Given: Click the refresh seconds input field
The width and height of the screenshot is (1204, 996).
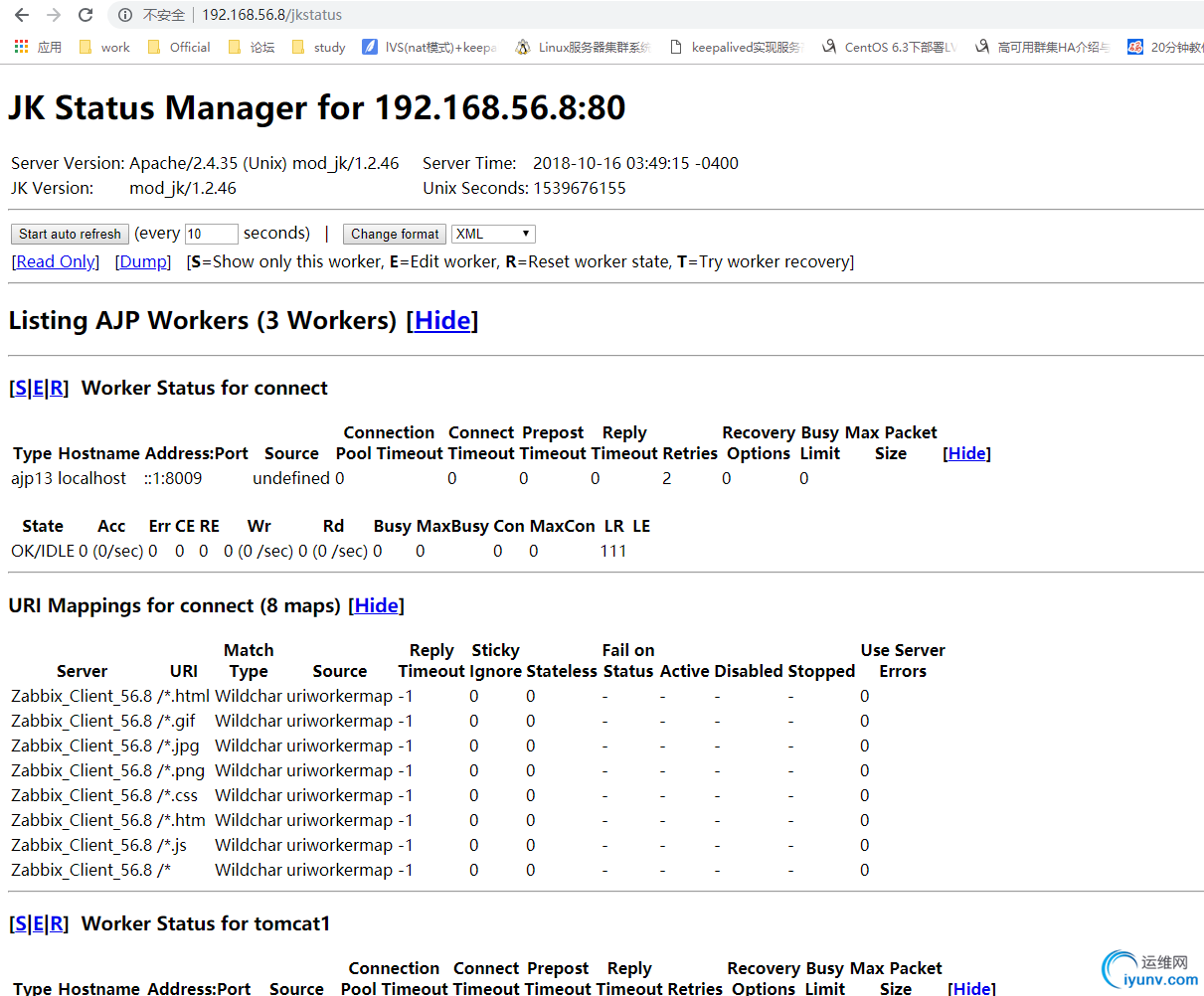Looking at the screenshot, I should pos(212,234).
